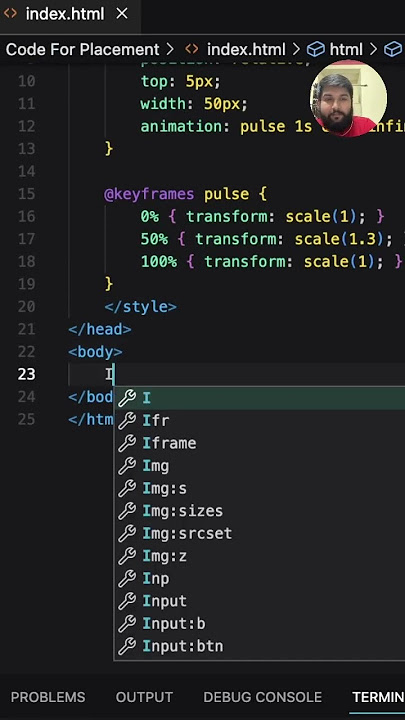Close the index.html editor tab

[x=122, y=14]
